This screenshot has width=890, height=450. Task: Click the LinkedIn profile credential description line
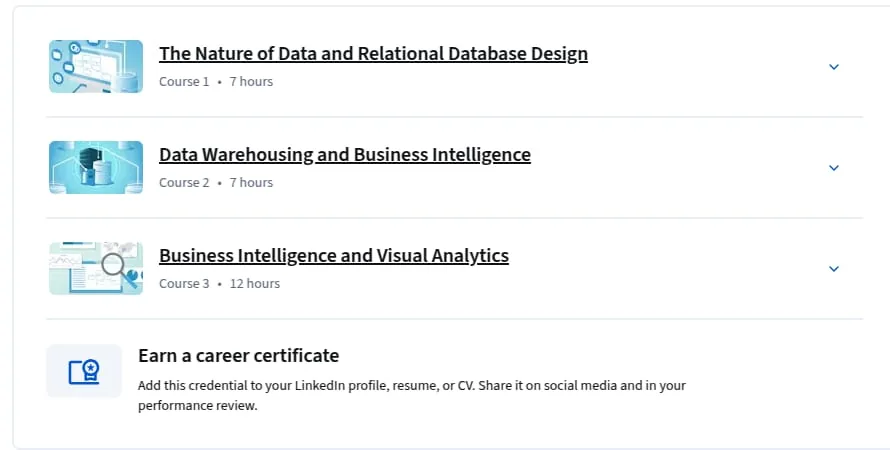coord(412,386)
